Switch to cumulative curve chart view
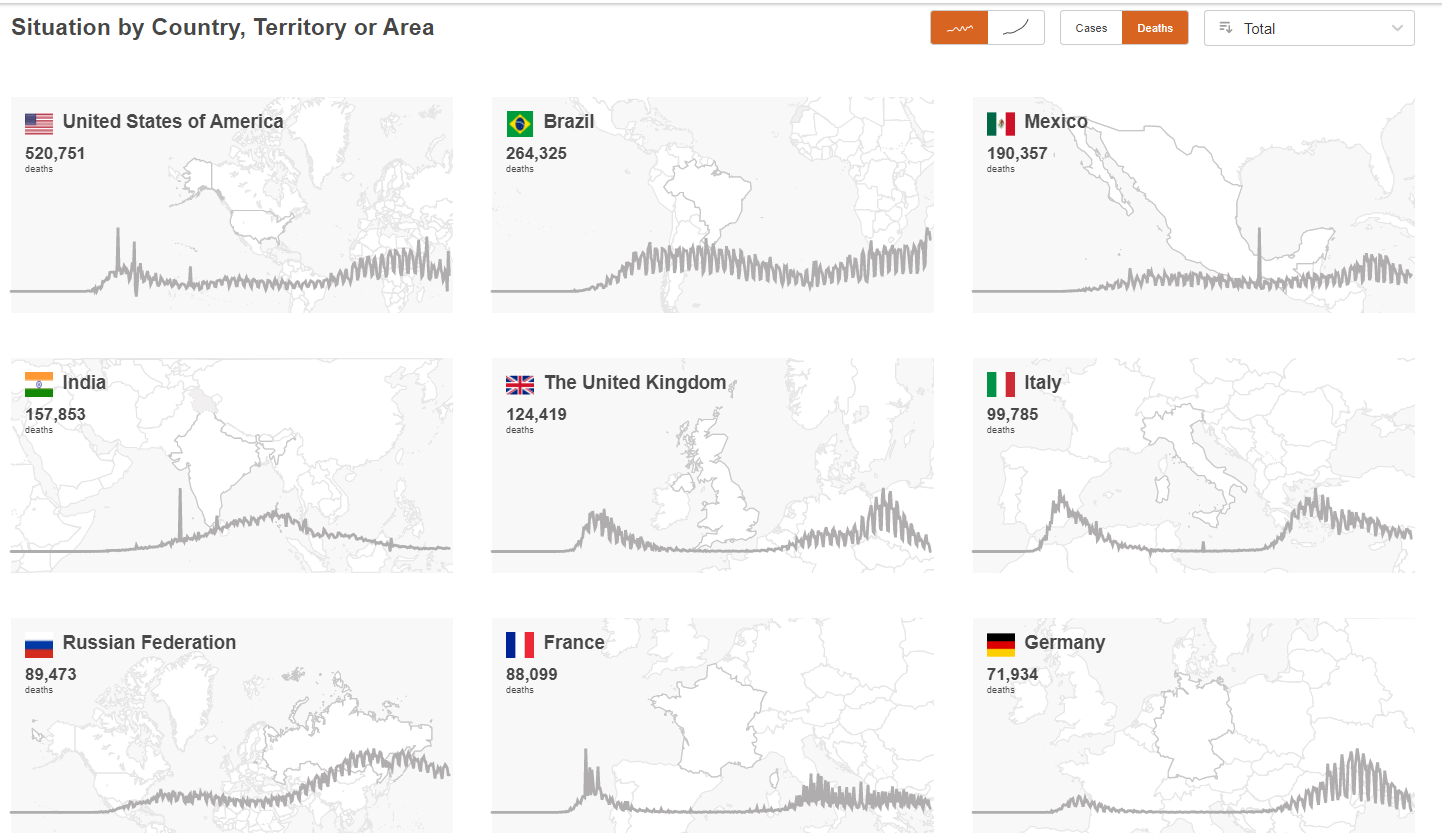The height and width of the screenshot is (833, 1442). tap(1016, 28)
